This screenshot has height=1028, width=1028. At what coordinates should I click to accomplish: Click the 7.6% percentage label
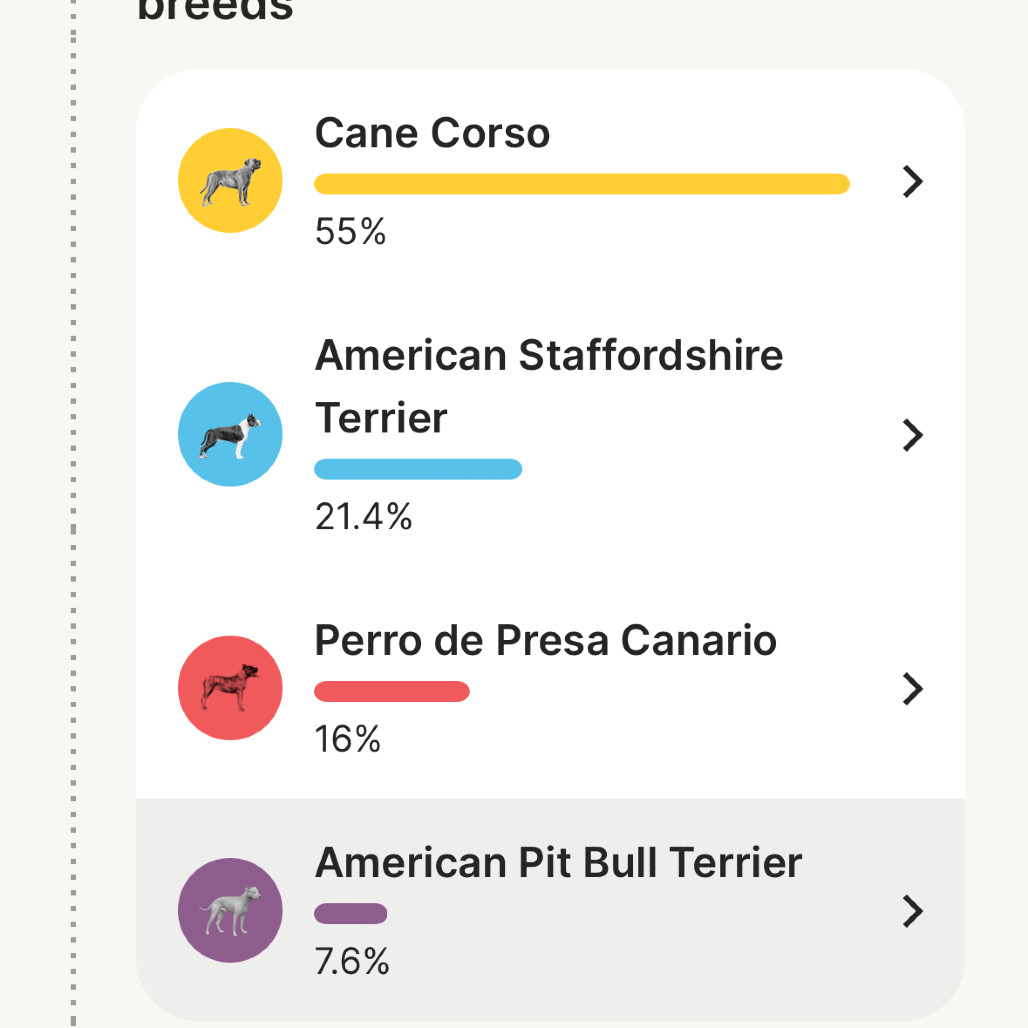pyautogui.click(x=352, y=961)
